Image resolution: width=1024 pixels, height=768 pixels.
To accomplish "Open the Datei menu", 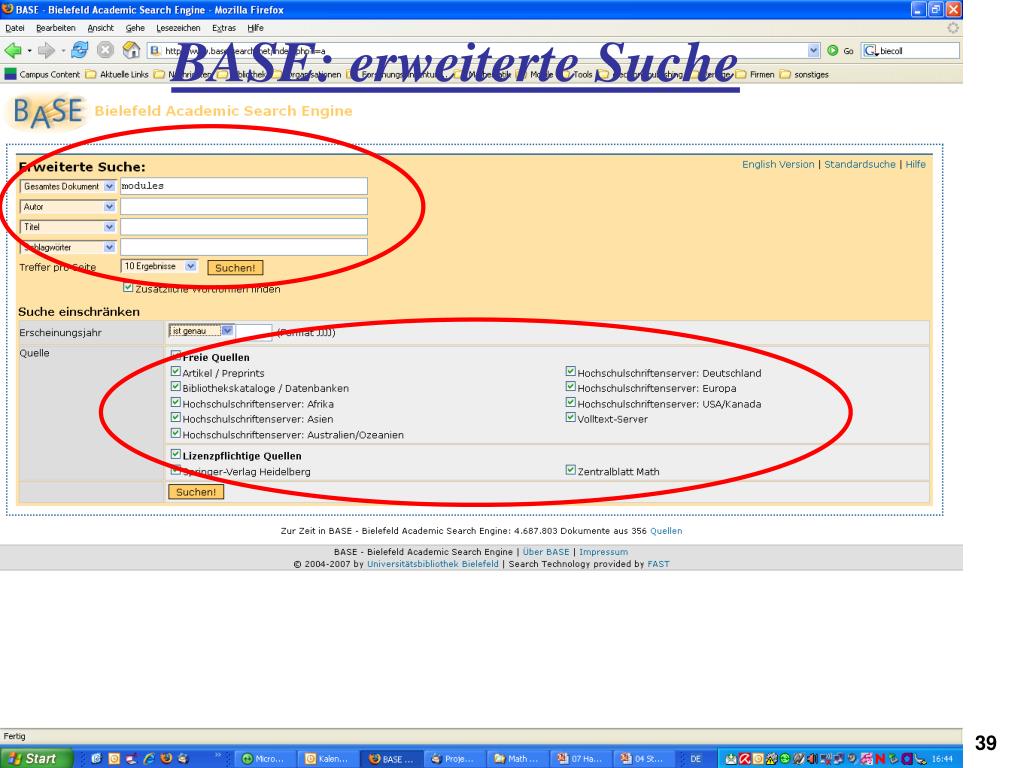I will click(14, 28).
